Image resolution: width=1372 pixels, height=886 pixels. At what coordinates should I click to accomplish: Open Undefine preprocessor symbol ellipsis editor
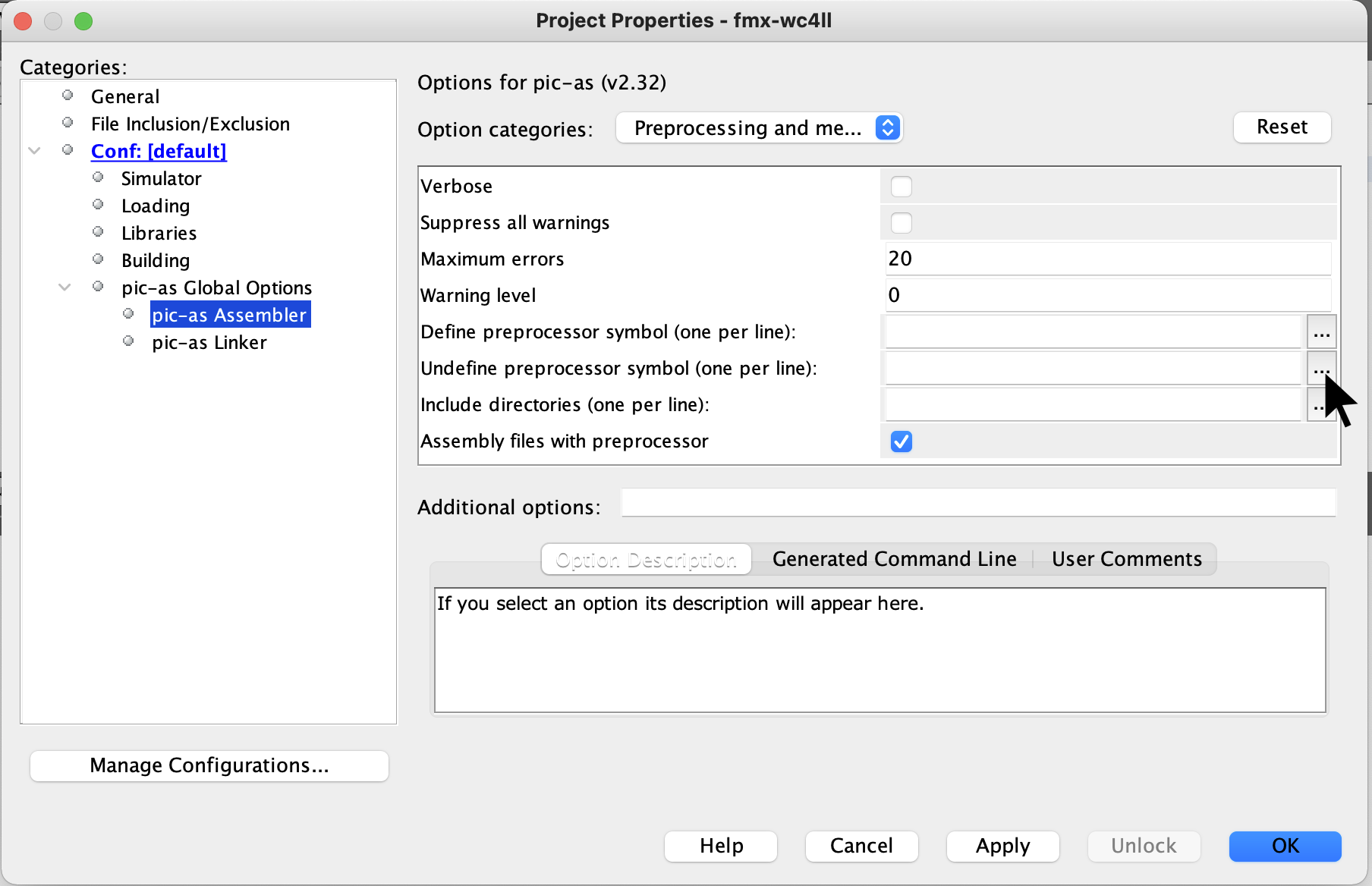point(1321,369)
